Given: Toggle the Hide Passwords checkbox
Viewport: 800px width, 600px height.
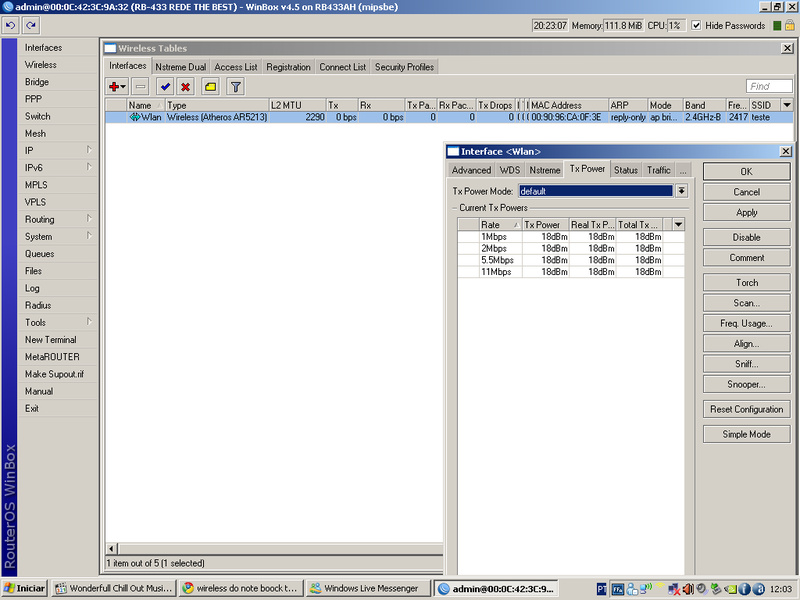Looking at the screenshot, I should 696,26.
